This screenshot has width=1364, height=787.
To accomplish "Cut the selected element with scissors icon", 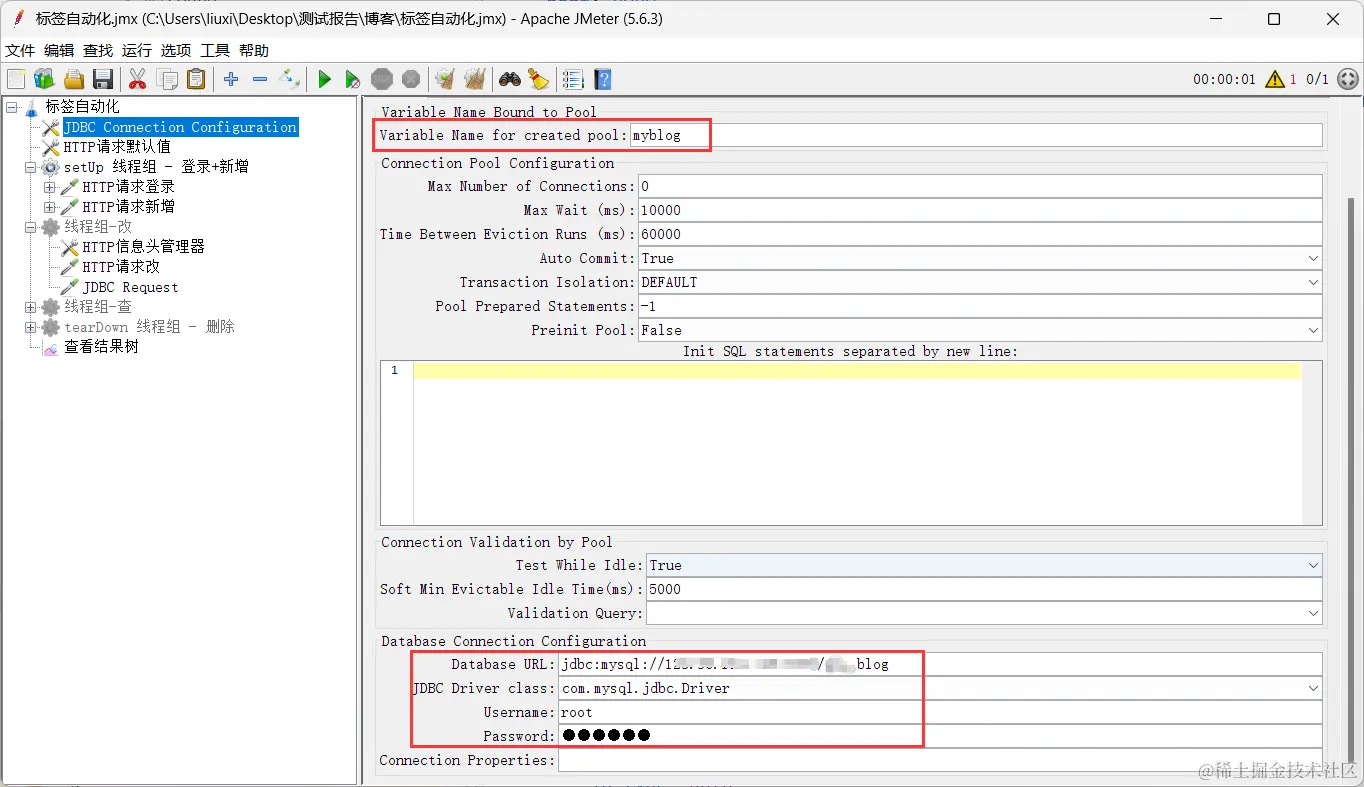I will (x=138, y=79).
